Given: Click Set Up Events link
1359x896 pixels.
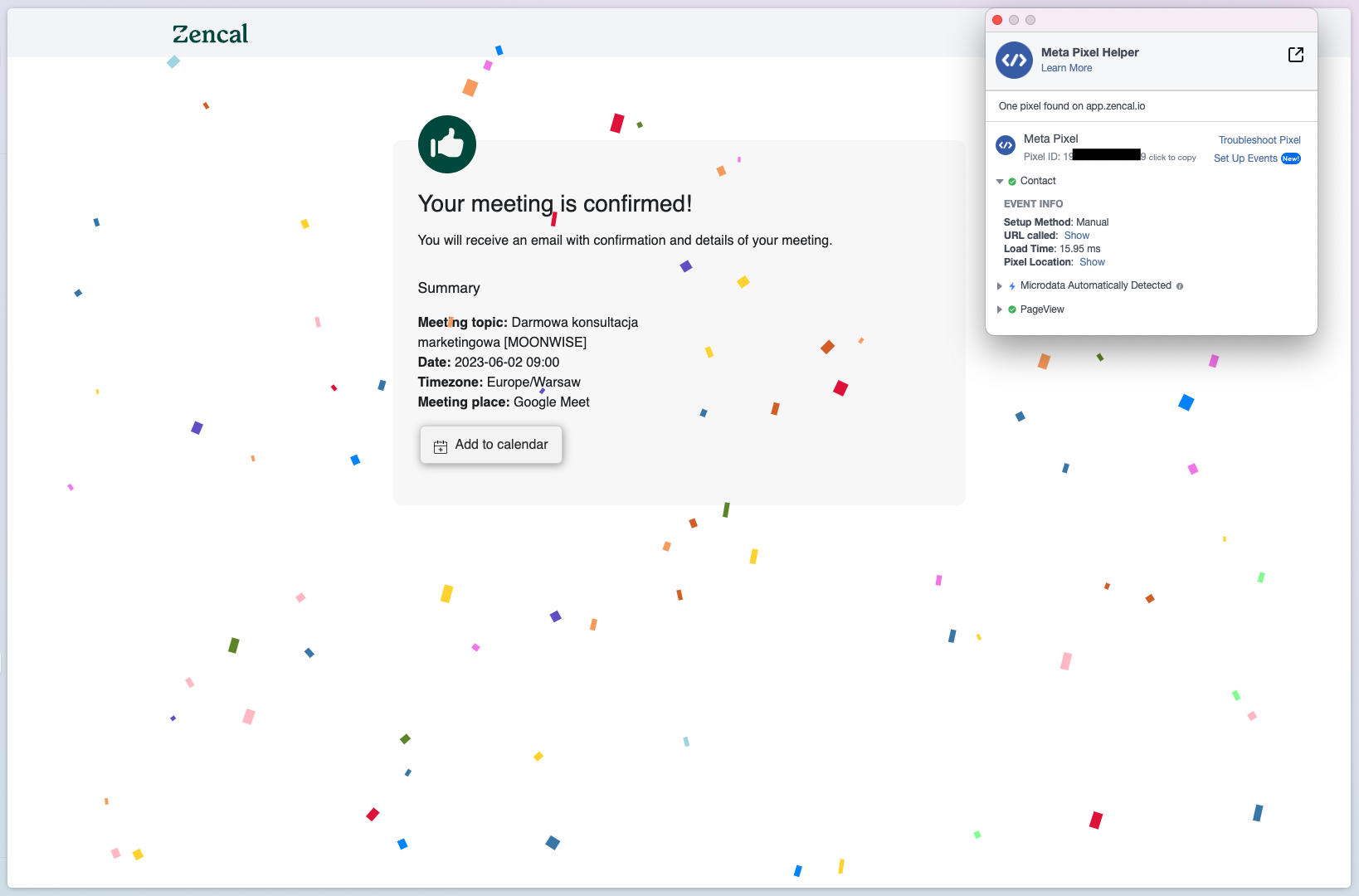Looking at the screenshot, I should [x=1245, y=158].
